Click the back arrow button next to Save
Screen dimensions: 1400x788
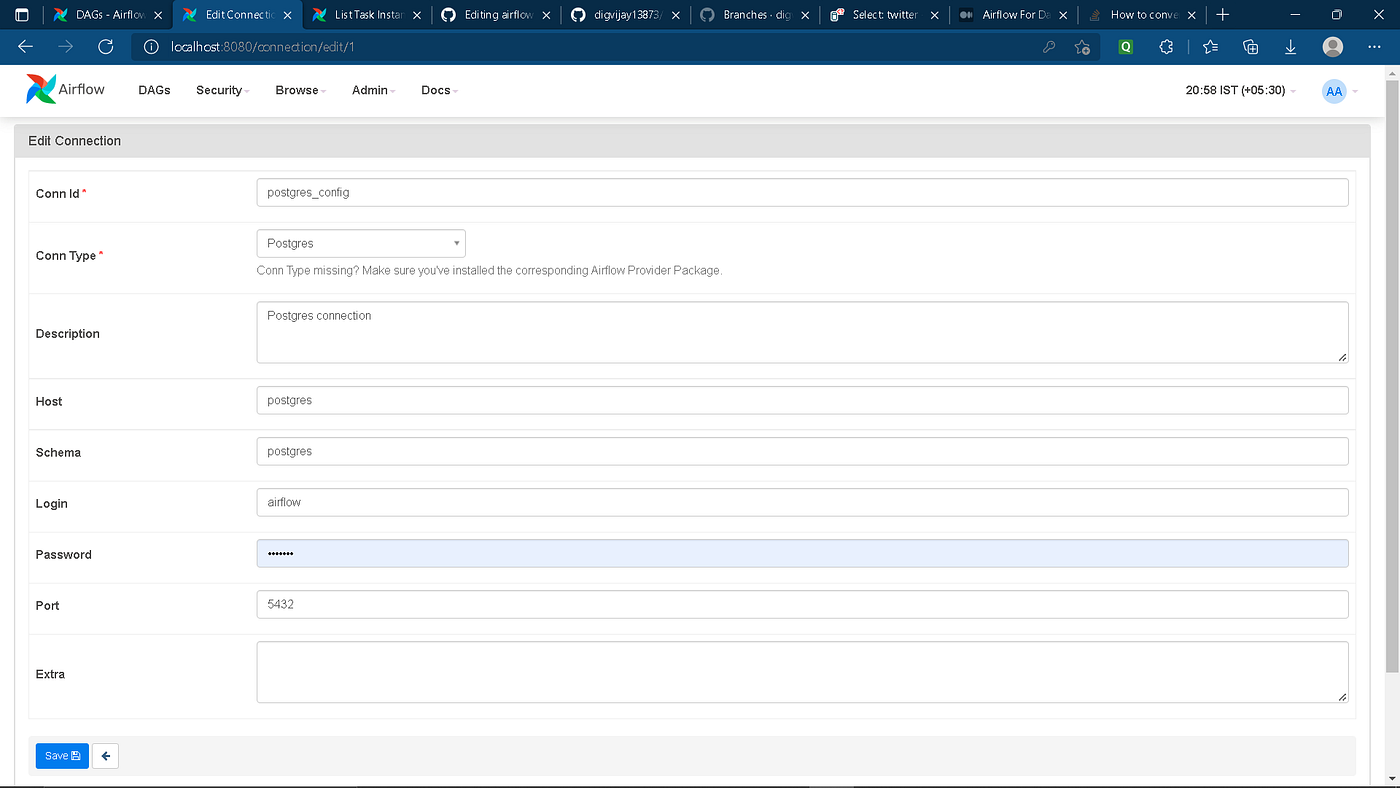pos(105,755)
